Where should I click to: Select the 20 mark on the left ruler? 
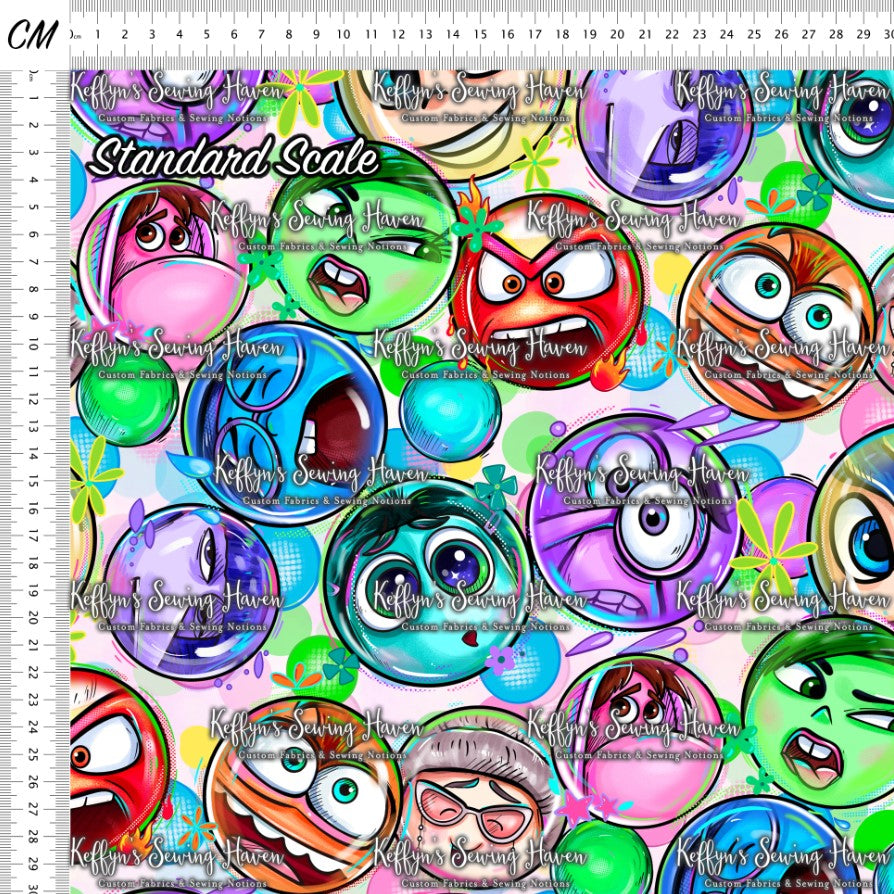pos(34,617)
